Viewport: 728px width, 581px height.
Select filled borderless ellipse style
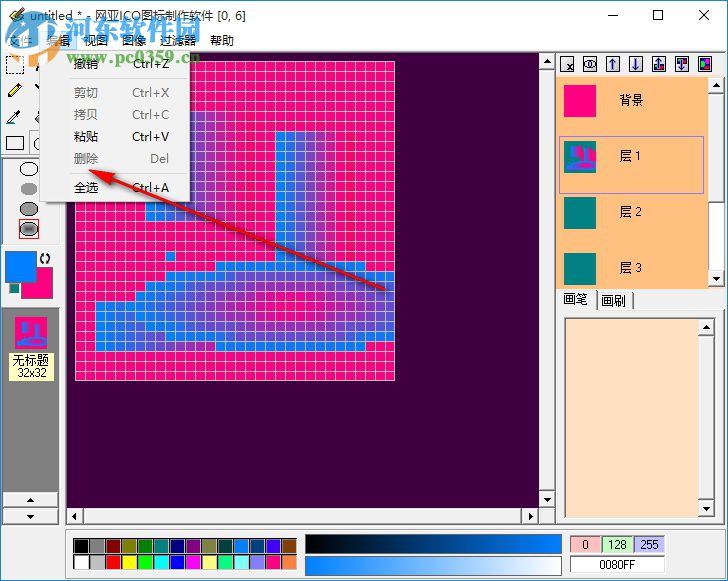[x=29, y=189]
